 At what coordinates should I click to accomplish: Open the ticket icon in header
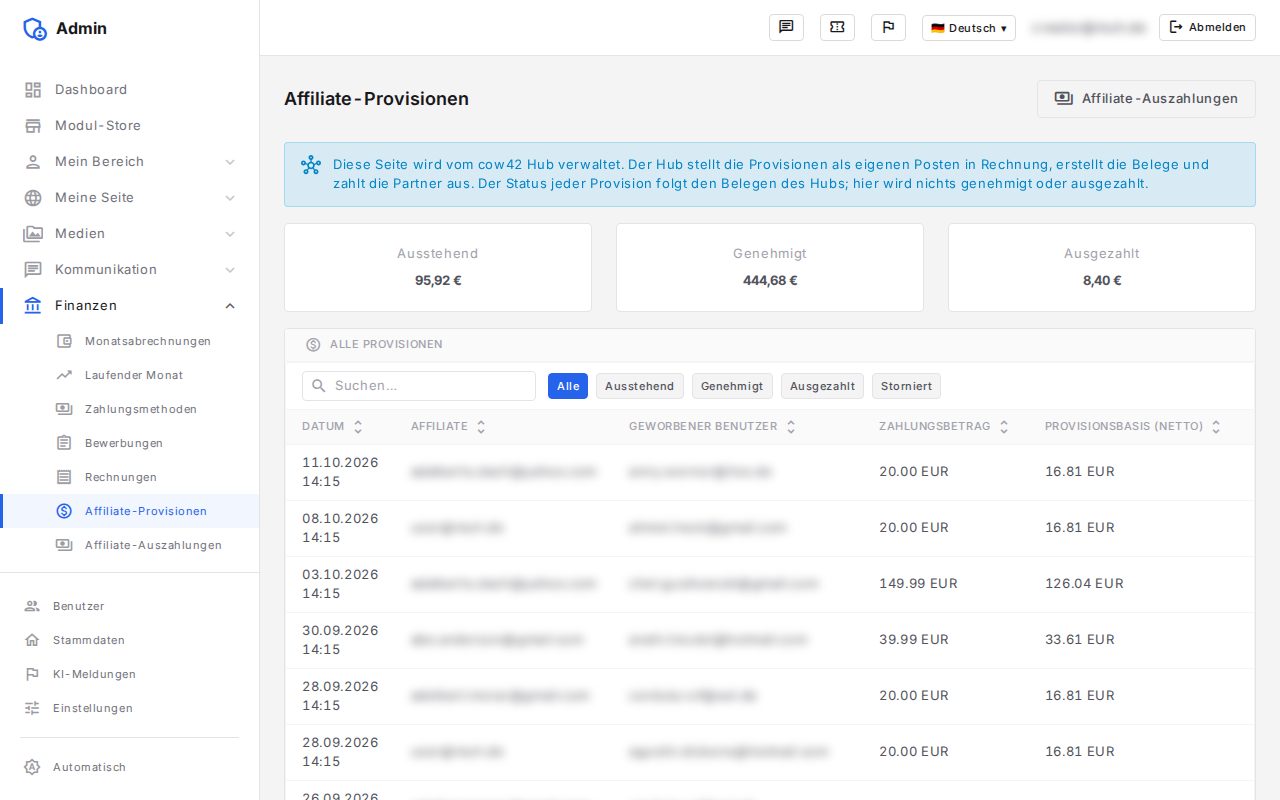coord(837,28)
